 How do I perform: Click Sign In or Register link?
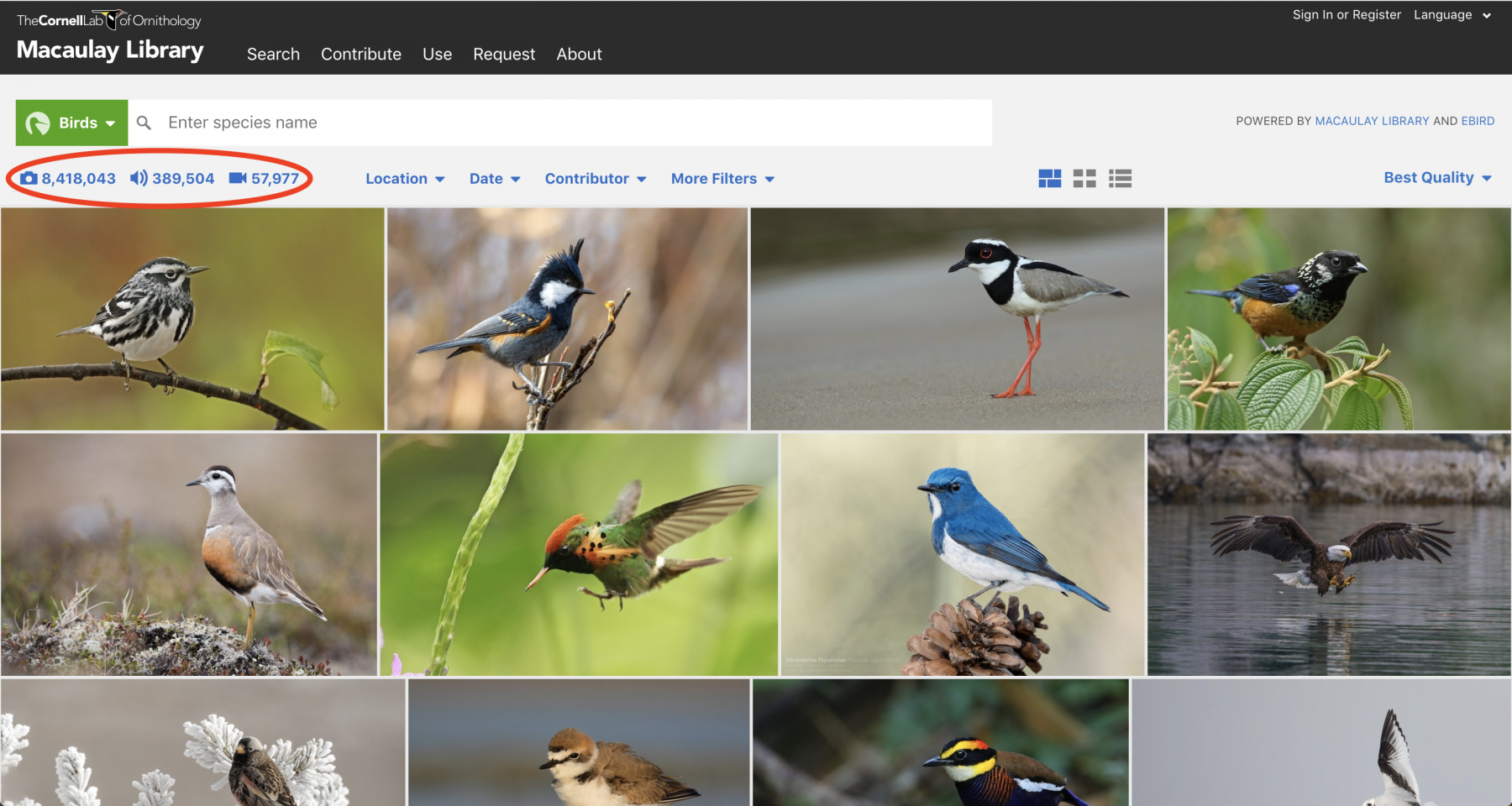point(1347,14)
